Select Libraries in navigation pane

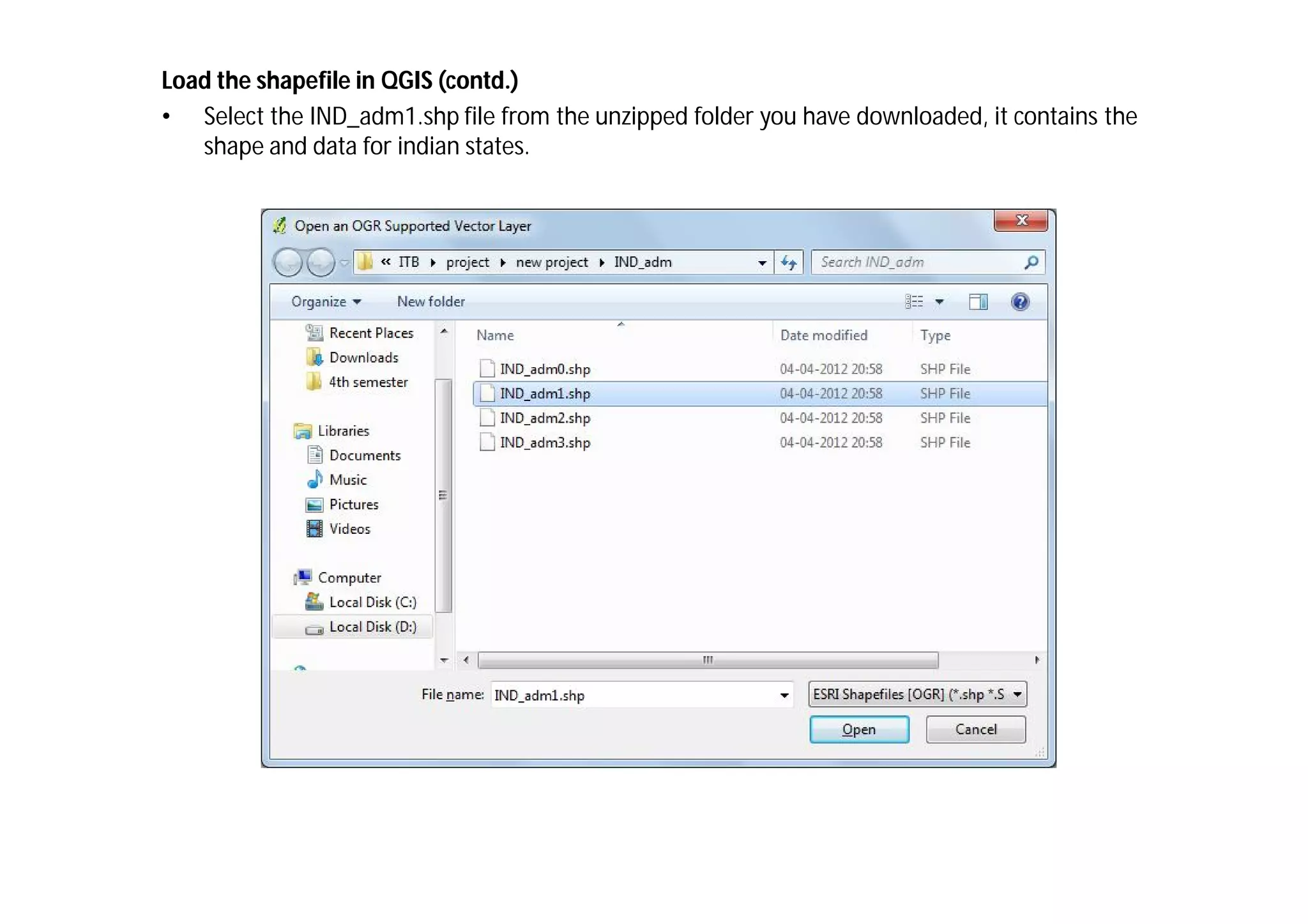click(x=344, y=431)
